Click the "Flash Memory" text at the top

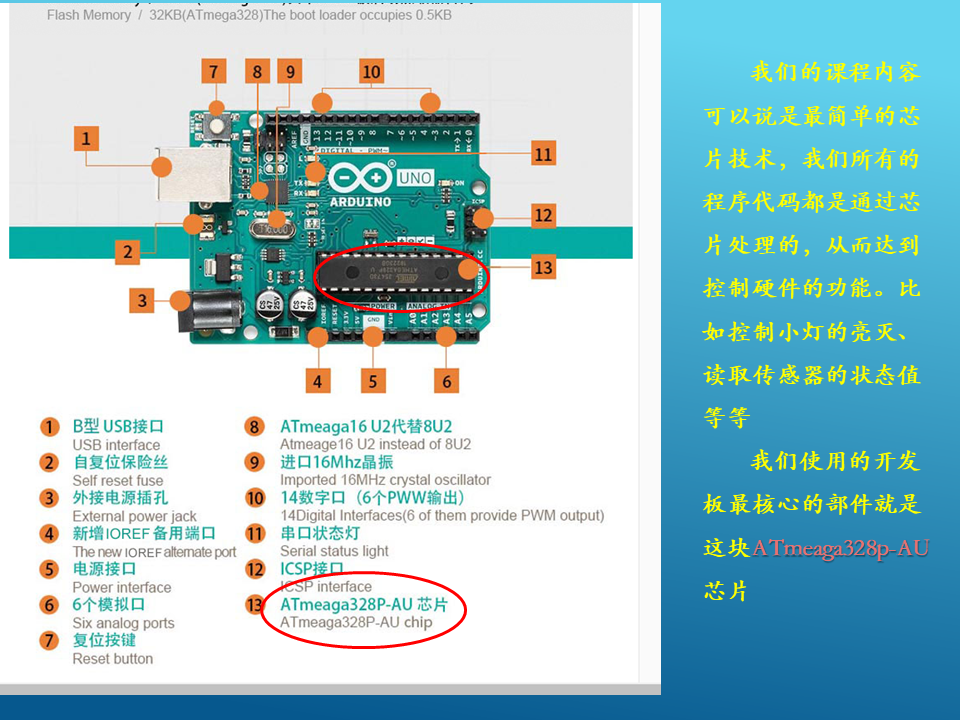click(89, 16)
